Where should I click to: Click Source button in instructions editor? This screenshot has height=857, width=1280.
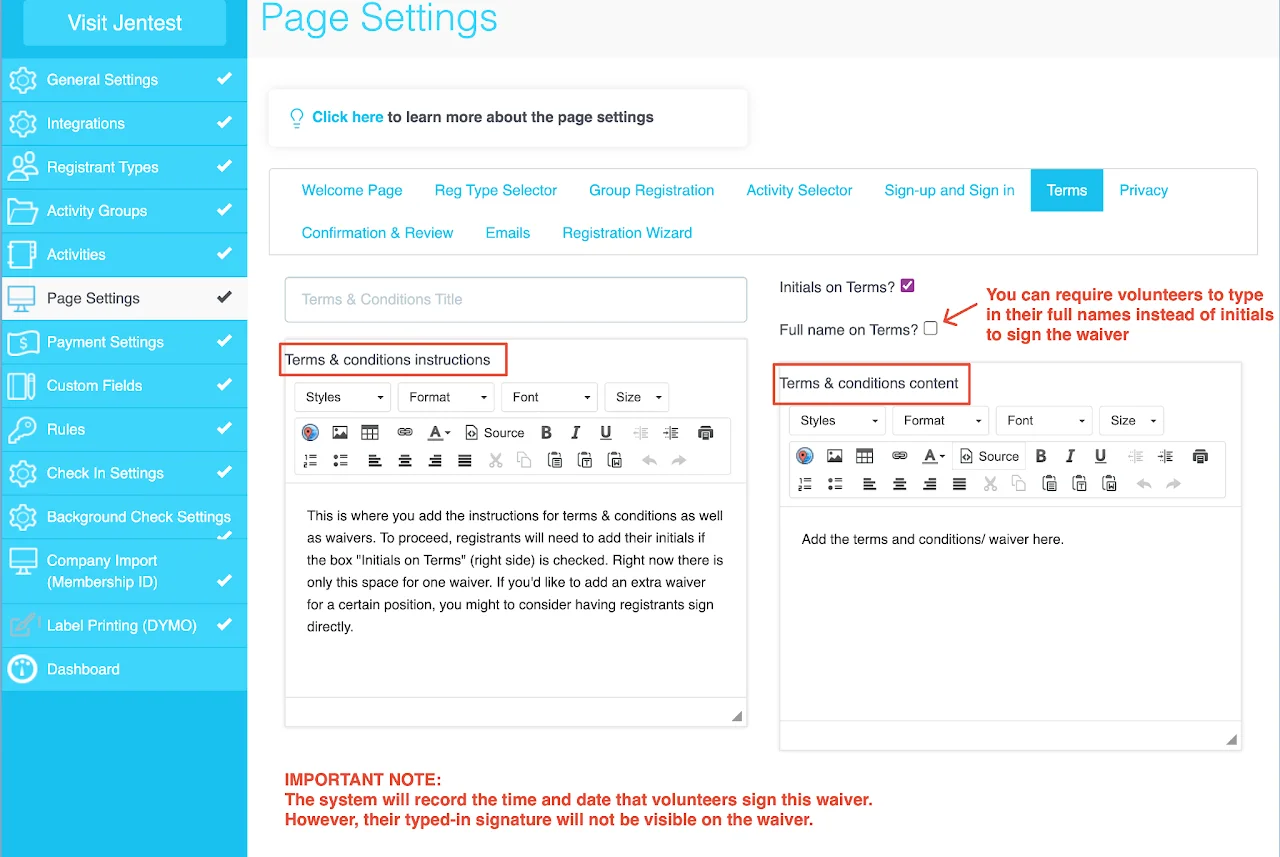pyautogui.click(x=494, y=433)
